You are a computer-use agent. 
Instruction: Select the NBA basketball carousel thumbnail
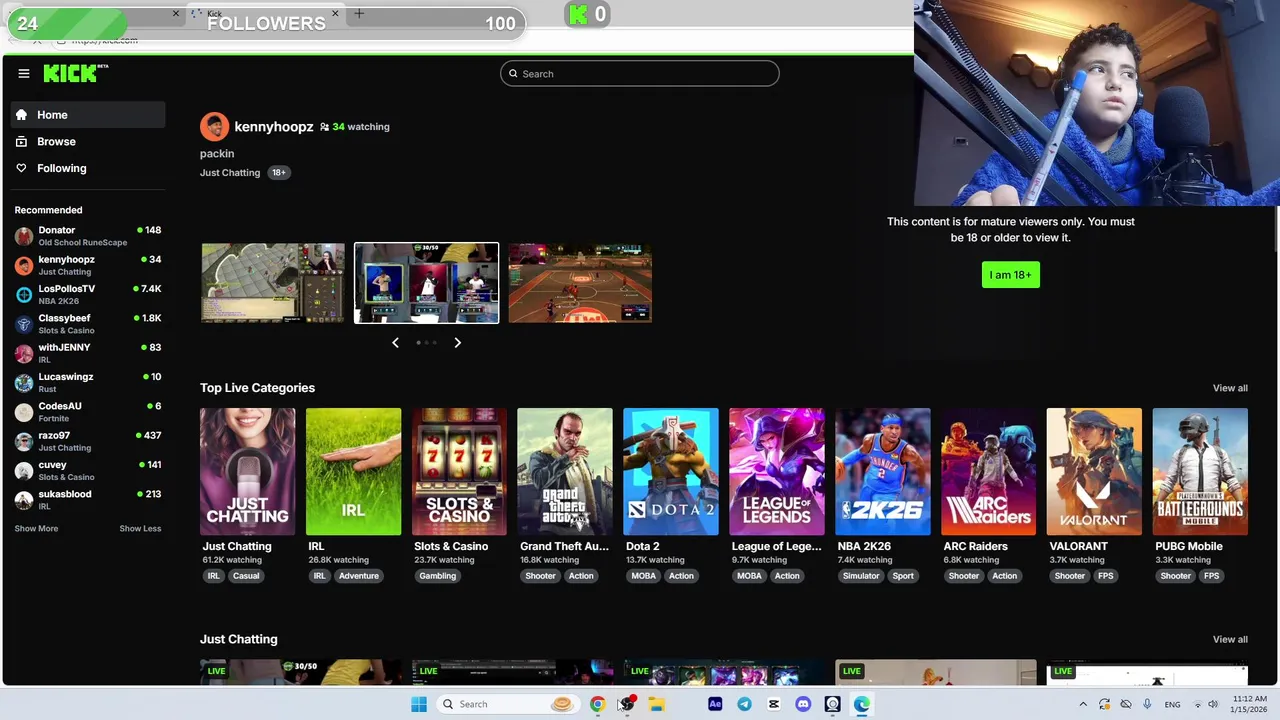pos(580,283)
